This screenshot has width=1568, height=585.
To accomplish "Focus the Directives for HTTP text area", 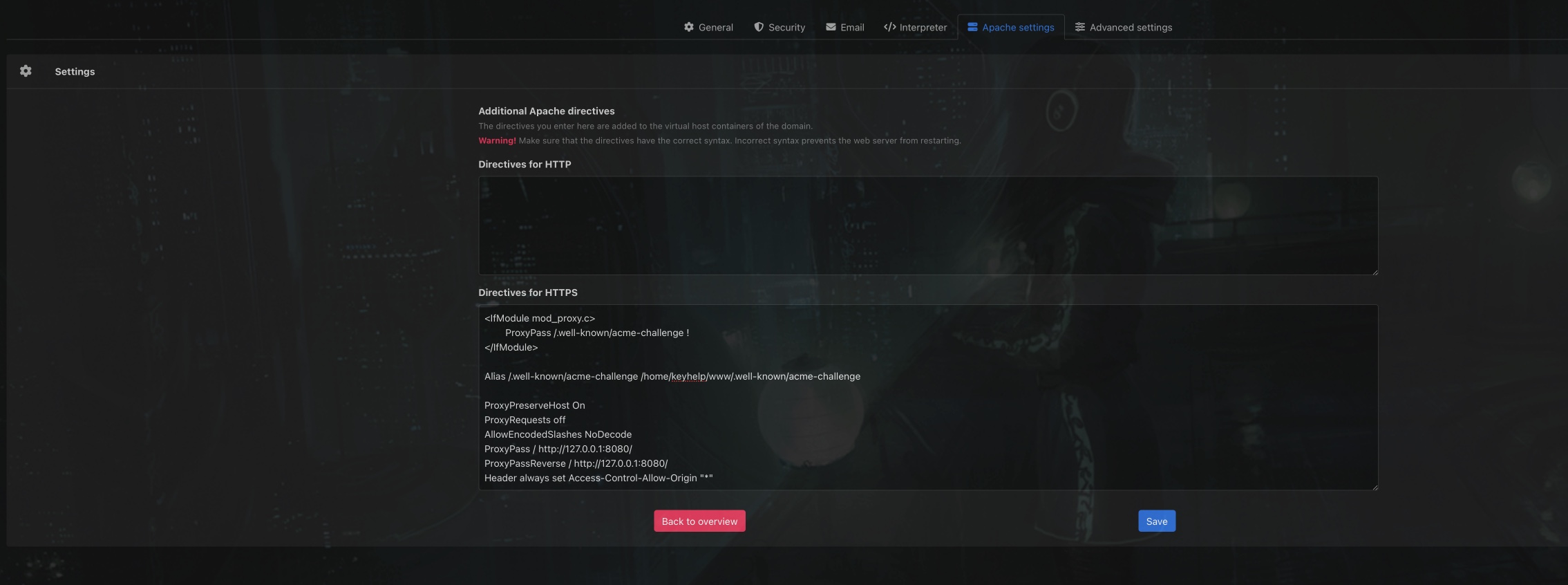I will click(927, 225).
